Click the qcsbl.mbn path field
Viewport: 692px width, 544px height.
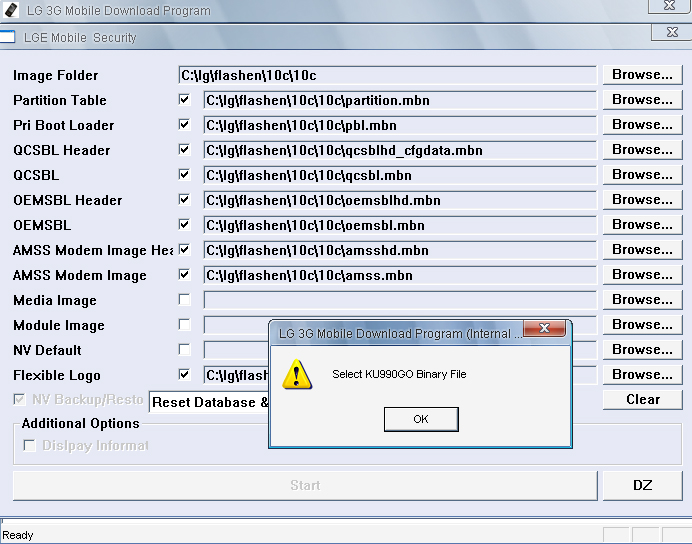pos(400,176)
